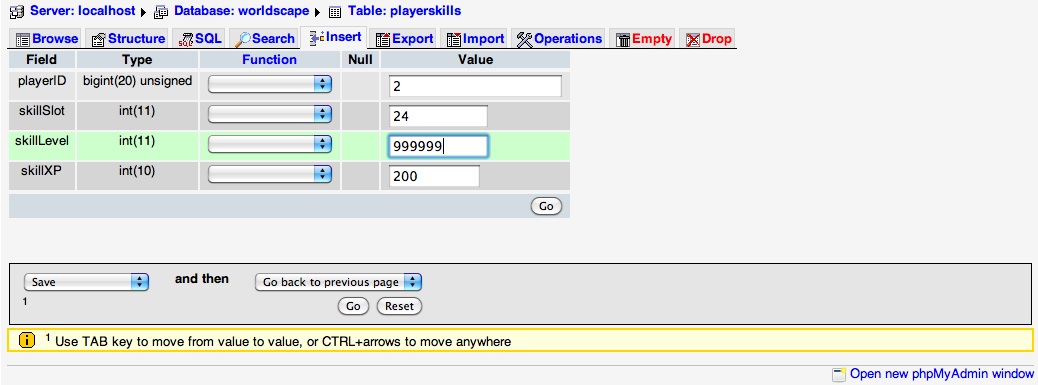Click the Browse tab icon
This screenshot has height=385, width=1038.
(23, 40)
